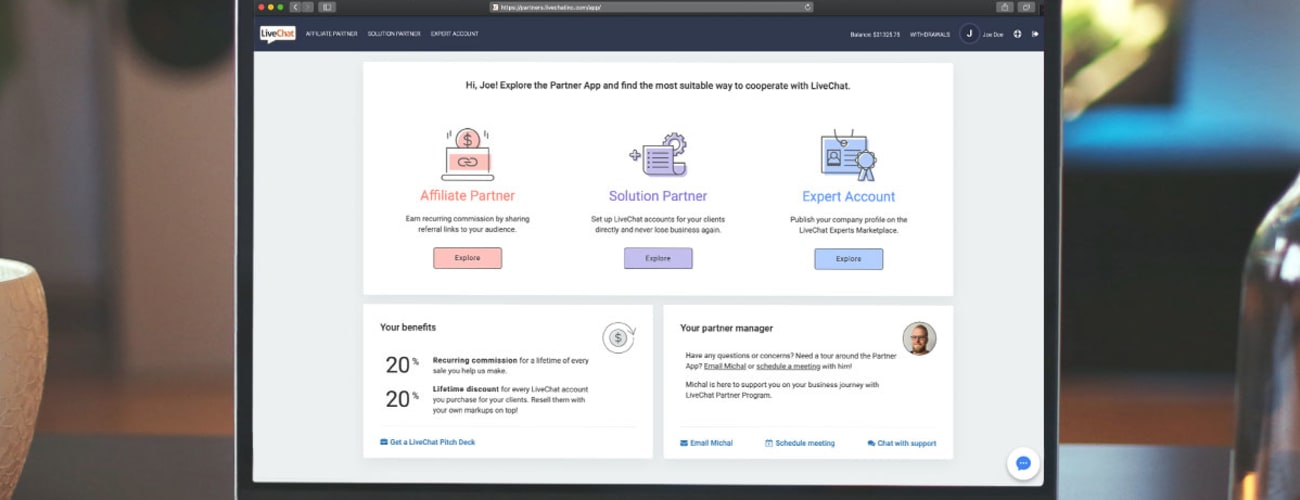Open the Affiliate Partner nav item

[332, 34]
